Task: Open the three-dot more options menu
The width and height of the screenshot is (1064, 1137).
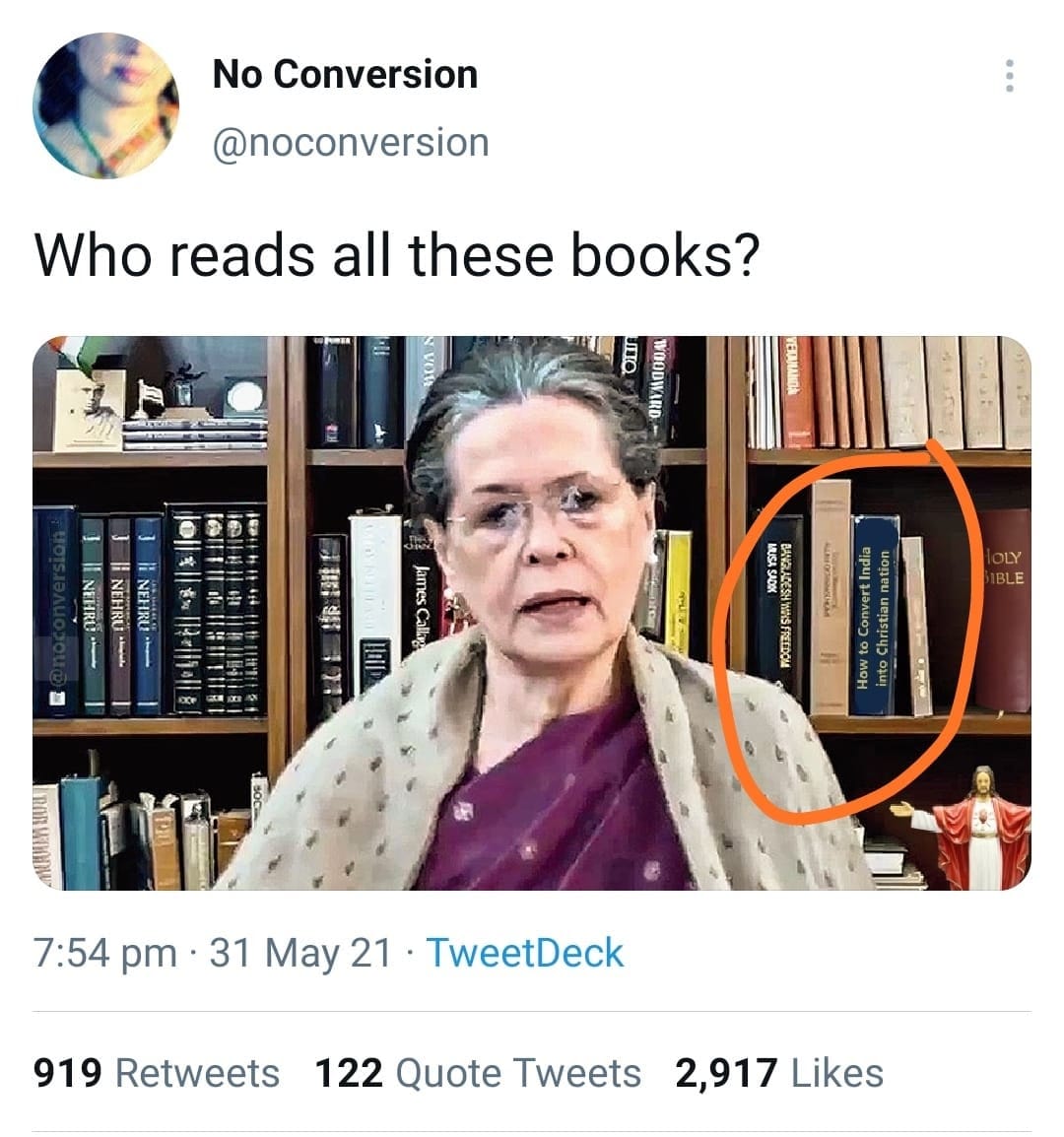Action: point(1009,76)
